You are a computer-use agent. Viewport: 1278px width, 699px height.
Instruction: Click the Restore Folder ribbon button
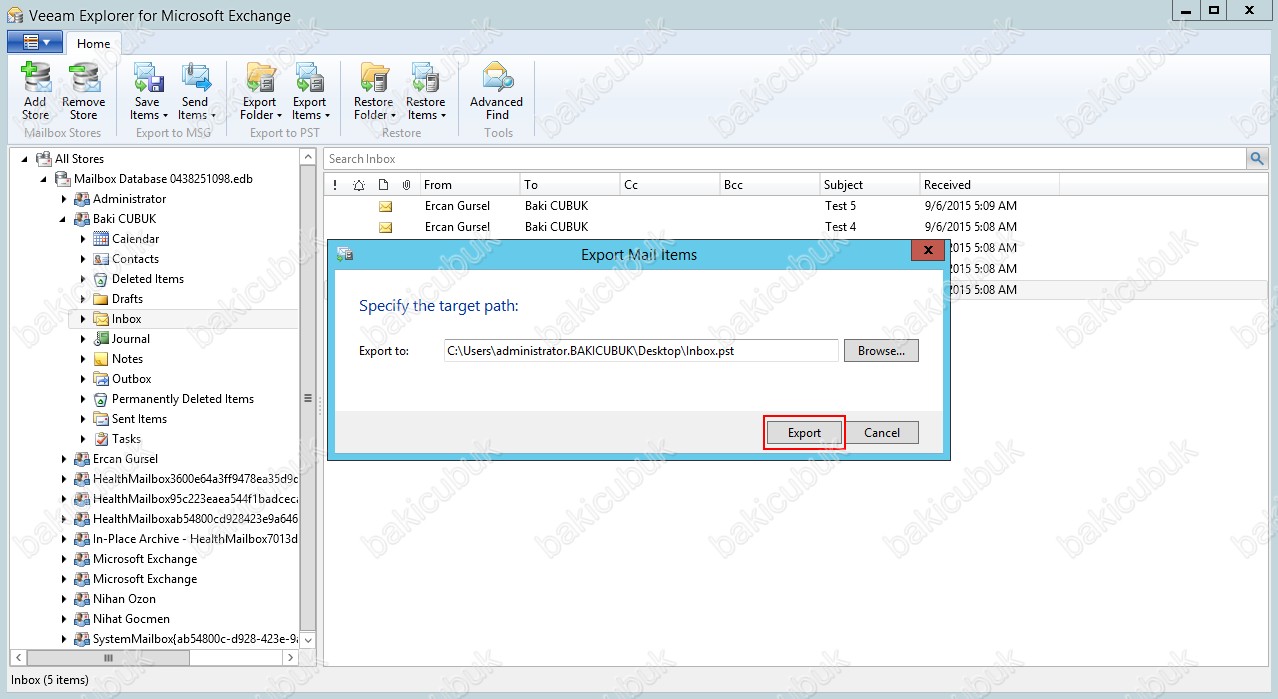coord(374,92)
